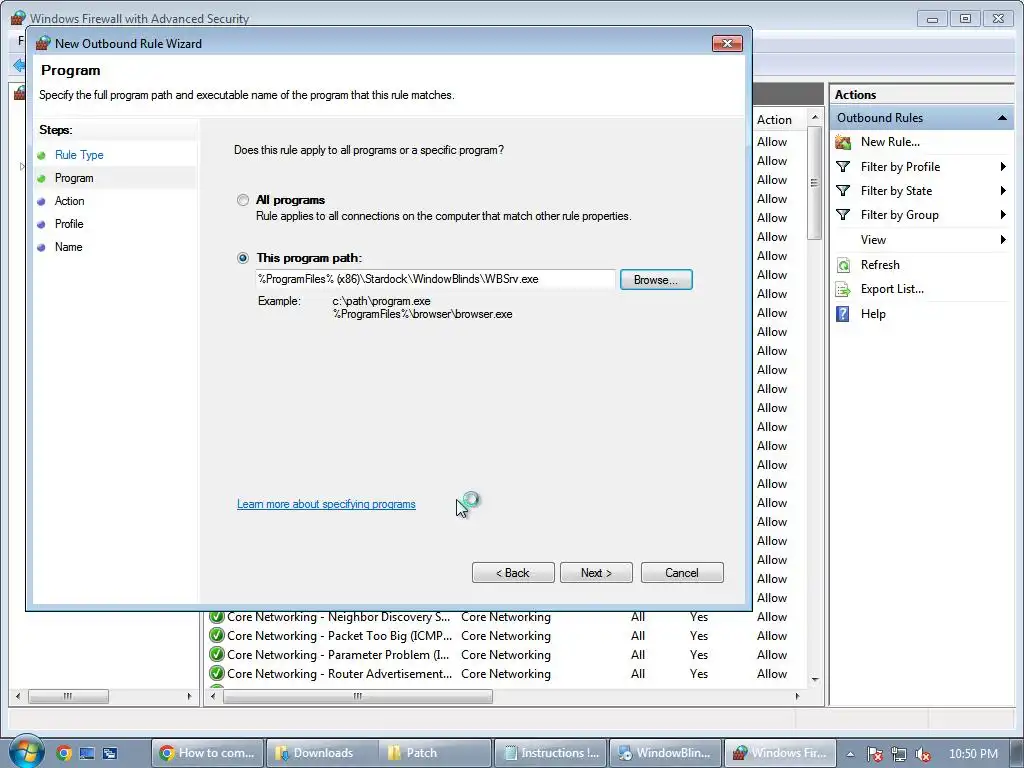Click Export List... action
This screenshot has width=1024, height=768.
click(x=892, y=289)
